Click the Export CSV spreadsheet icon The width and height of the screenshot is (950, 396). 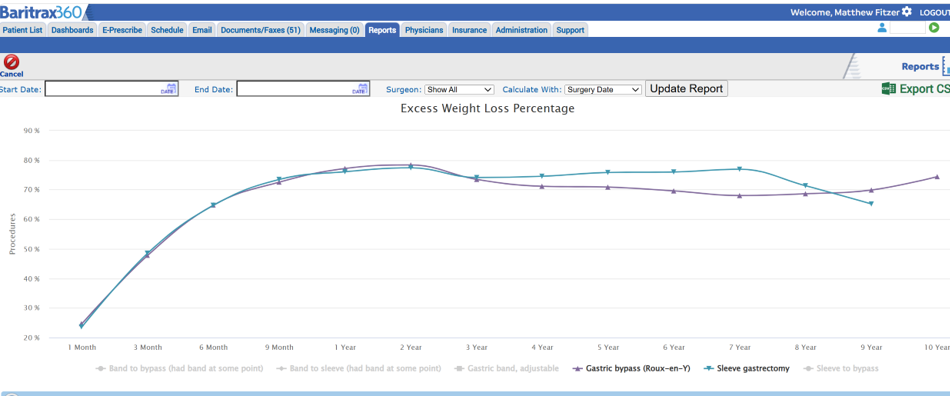[x=888, y=89]
